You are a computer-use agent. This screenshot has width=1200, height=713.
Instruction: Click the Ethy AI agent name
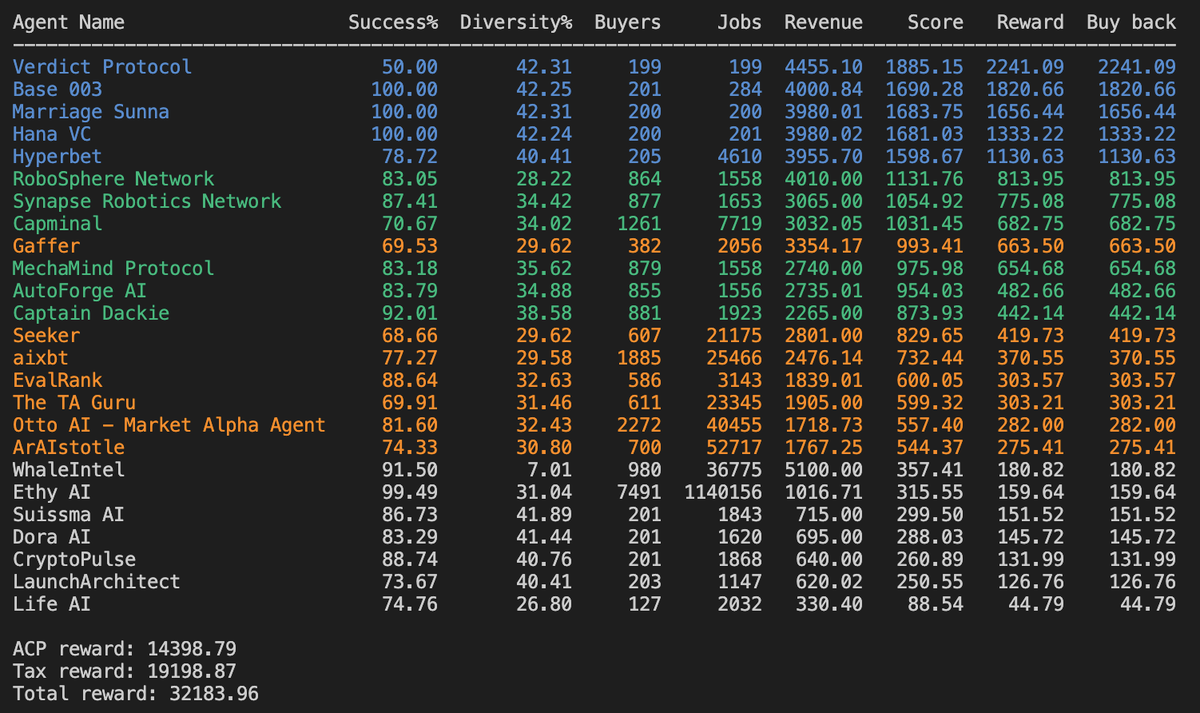point(51,492)
